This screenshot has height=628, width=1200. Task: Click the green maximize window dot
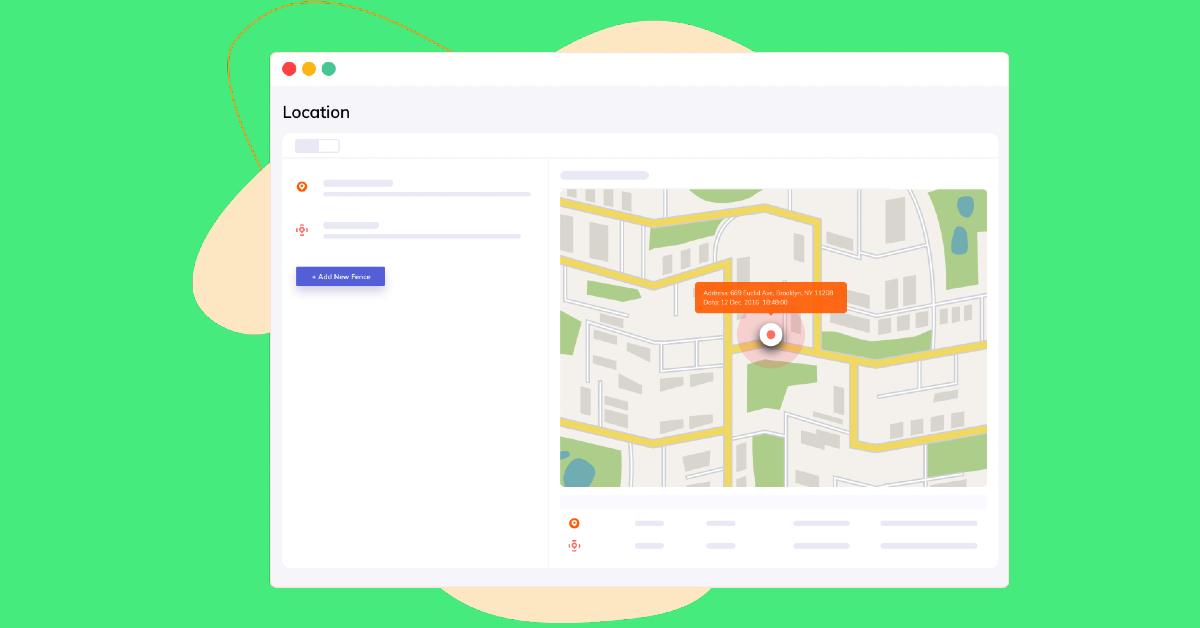click(x=329, y=69)
